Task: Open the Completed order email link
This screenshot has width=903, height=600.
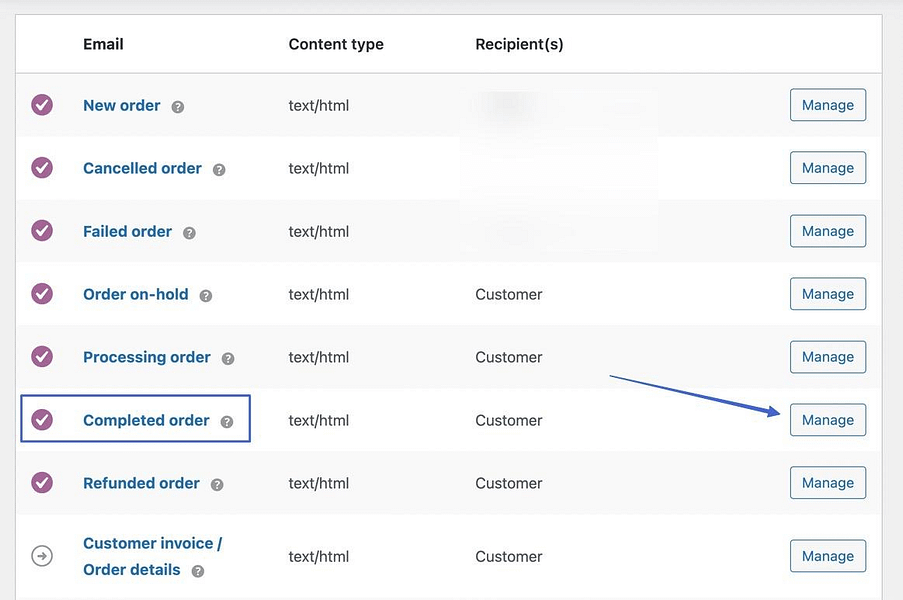Action: [146, 420]
